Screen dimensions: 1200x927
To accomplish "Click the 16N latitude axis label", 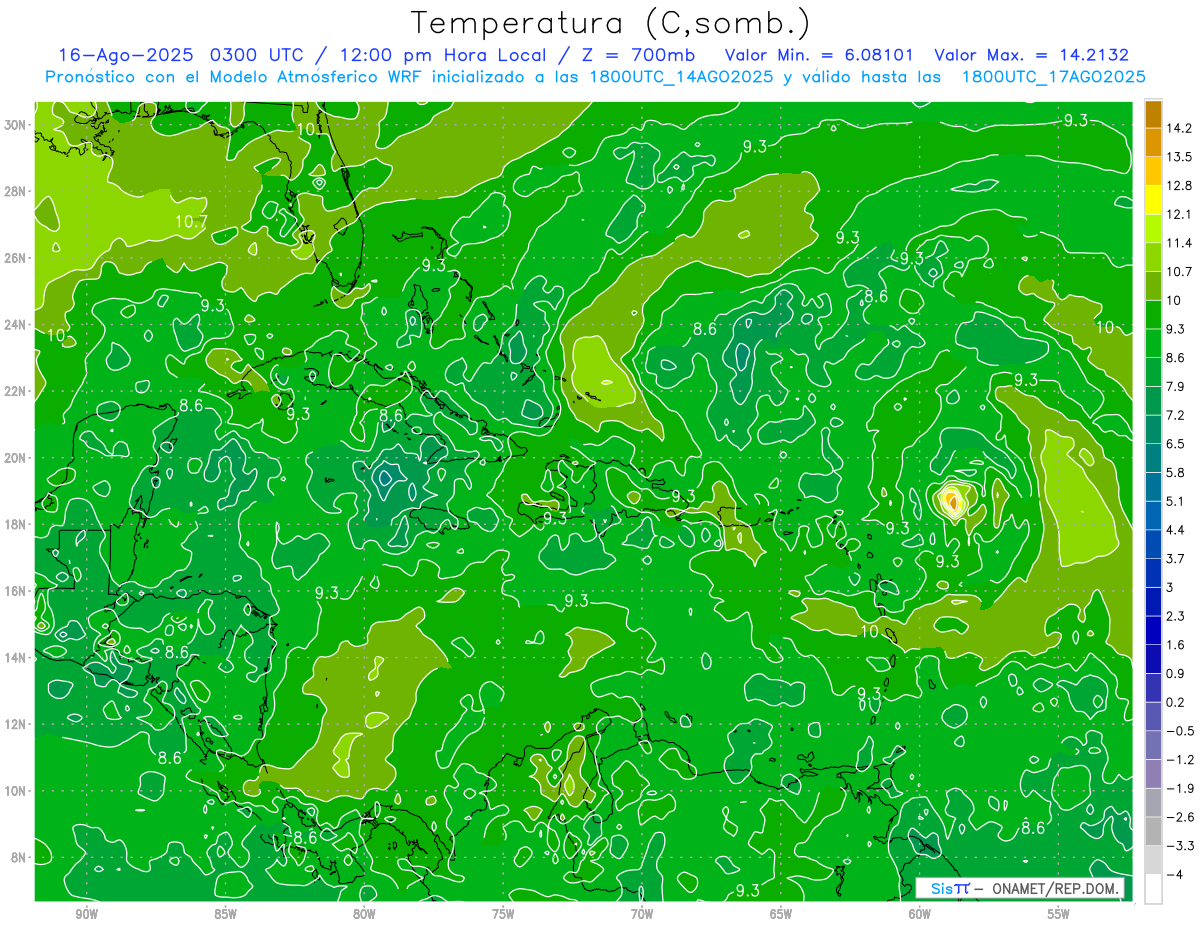I will (x=16, y=591).
